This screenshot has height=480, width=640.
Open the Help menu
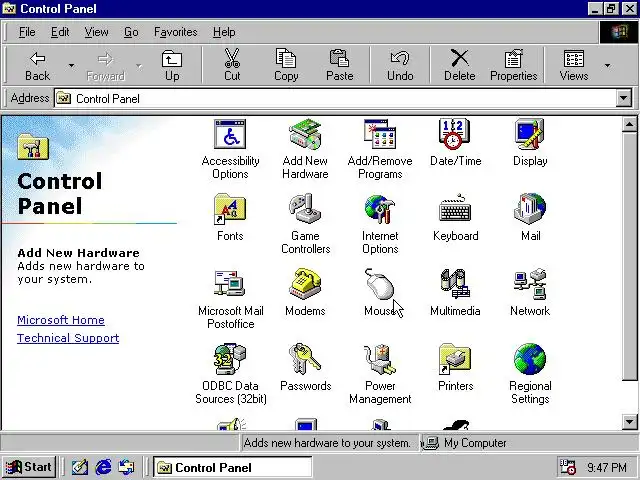(x=224, y=32)
